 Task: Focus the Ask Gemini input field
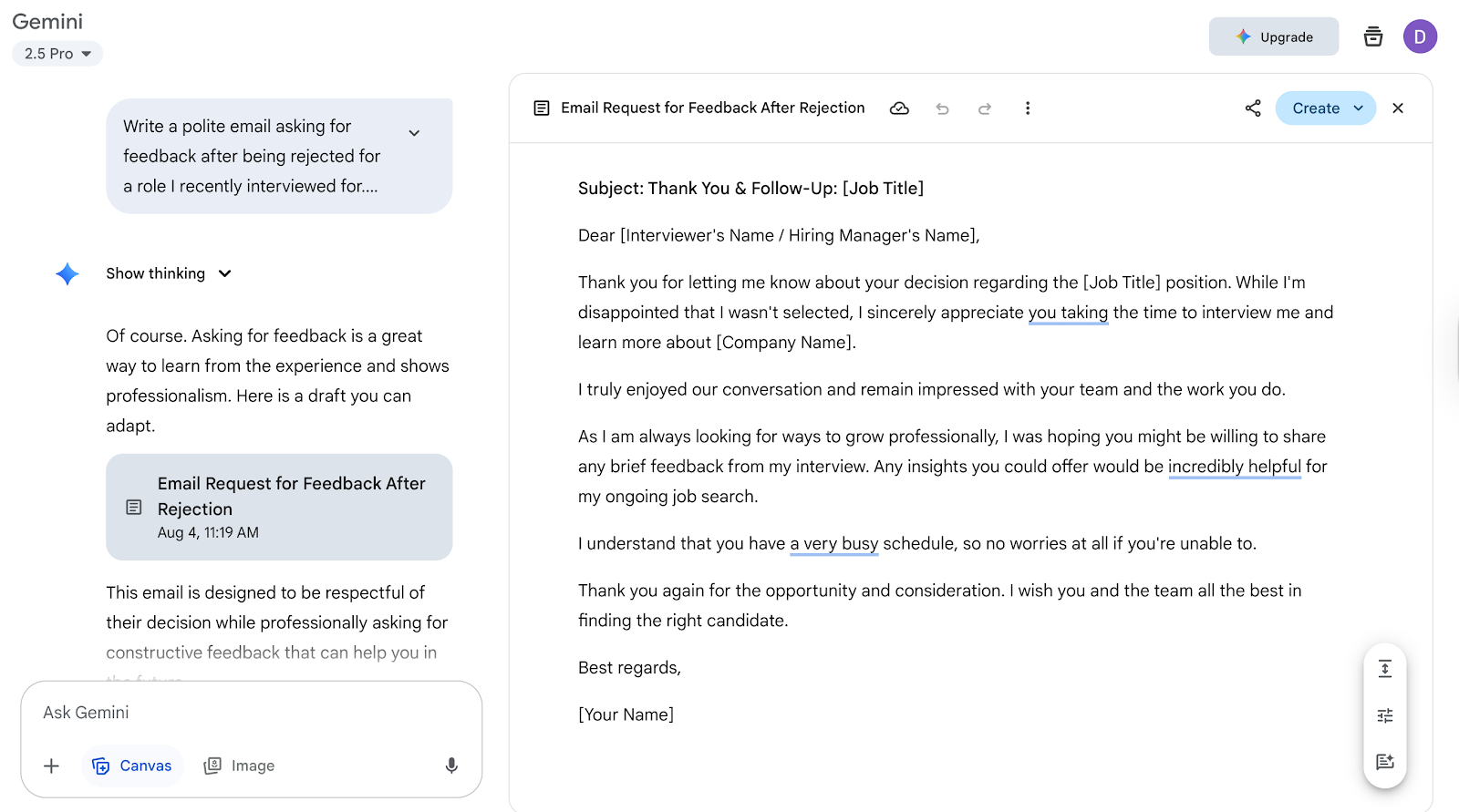[251, 713]
